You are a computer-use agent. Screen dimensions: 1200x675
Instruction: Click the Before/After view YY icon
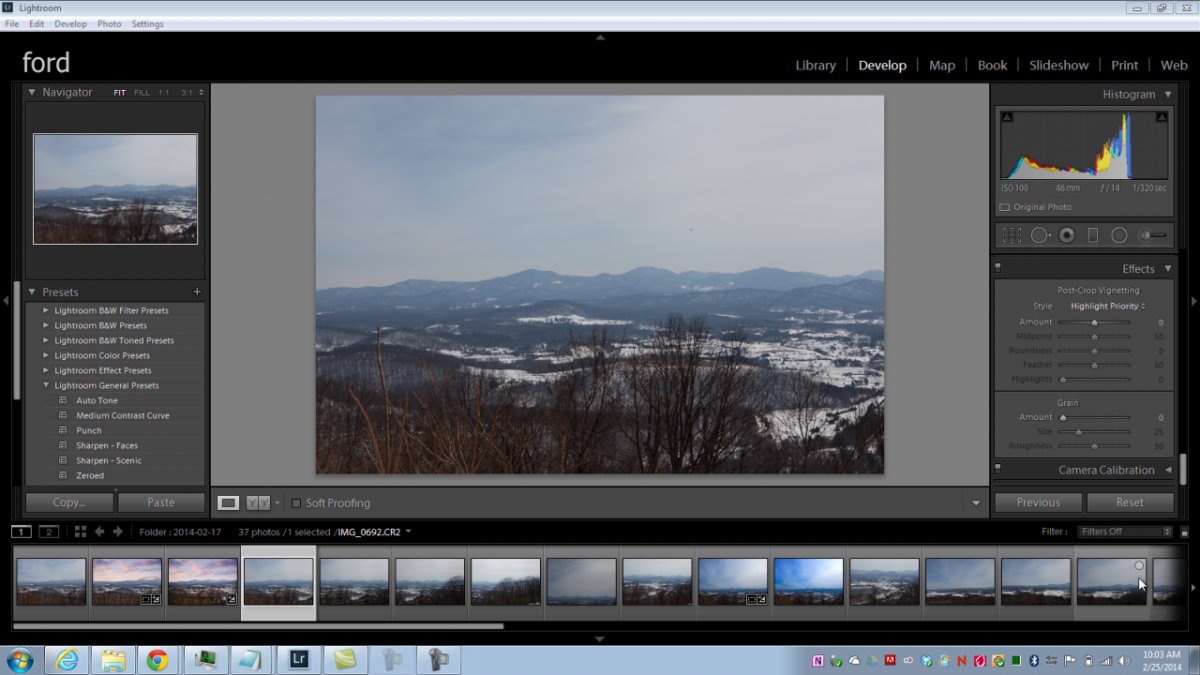point(258,503)
